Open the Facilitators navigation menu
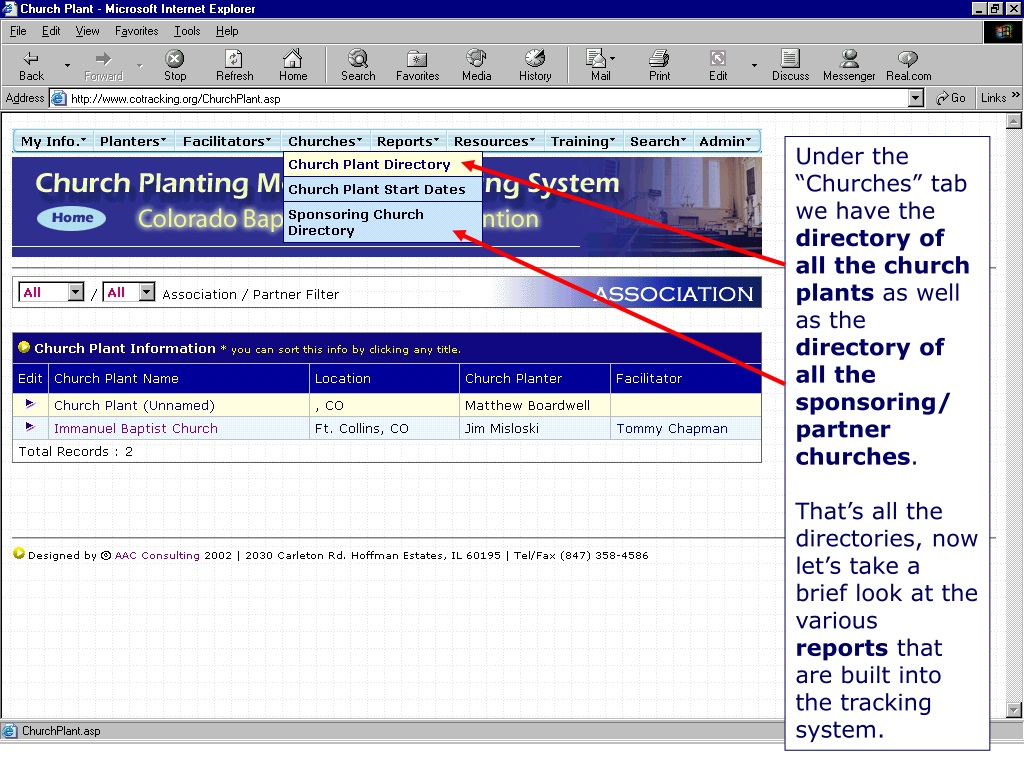The width and height of the screenshot is (1024, 768). (227, 141)
